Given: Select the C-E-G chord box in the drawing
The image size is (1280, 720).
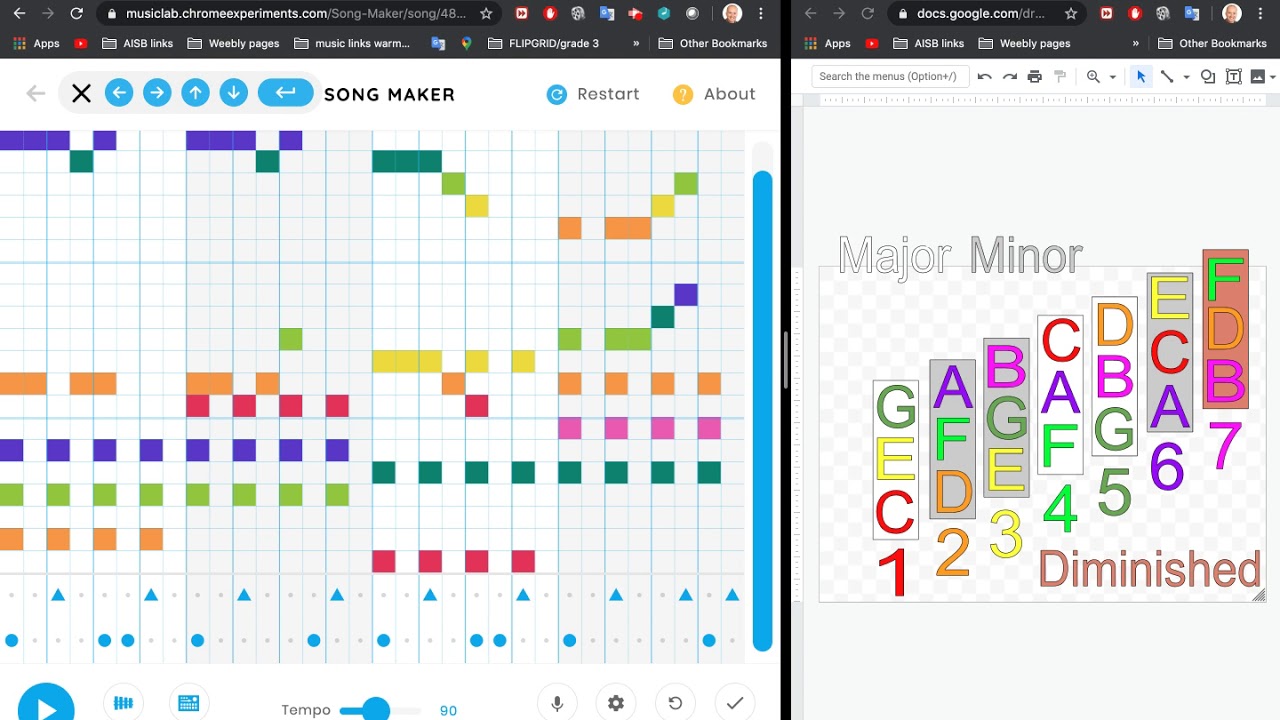Looking at the screenshot, I should pos(895,460).
